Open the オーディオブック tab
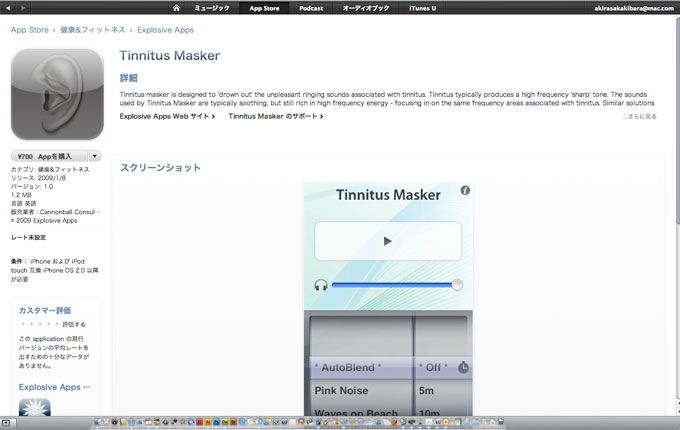This screenshot has width=680, height=430. [366, 8]
